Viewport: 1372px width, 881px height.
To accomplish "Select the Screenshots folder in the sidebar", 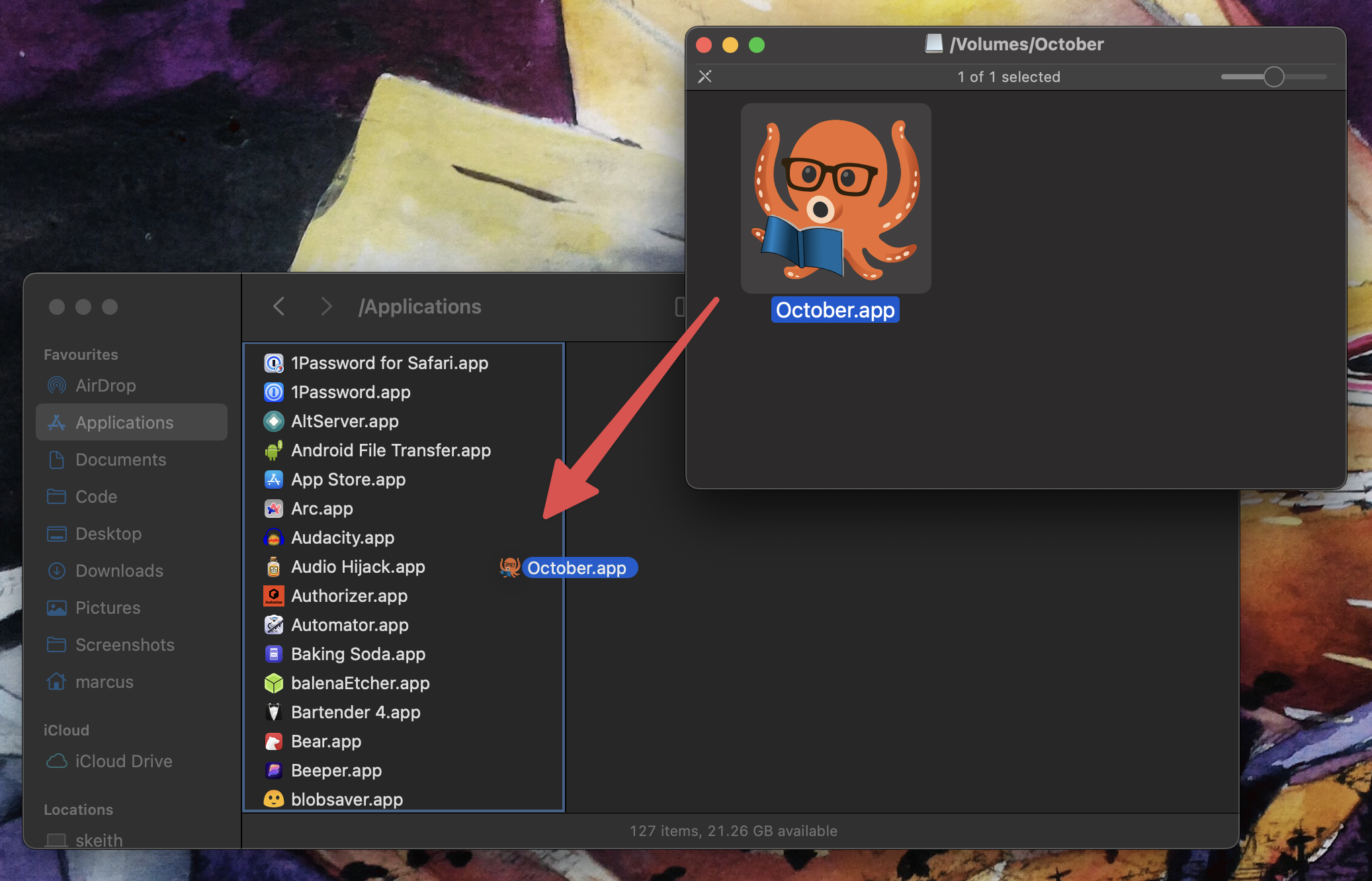I will pyautogui.click(x=124, y=645).
